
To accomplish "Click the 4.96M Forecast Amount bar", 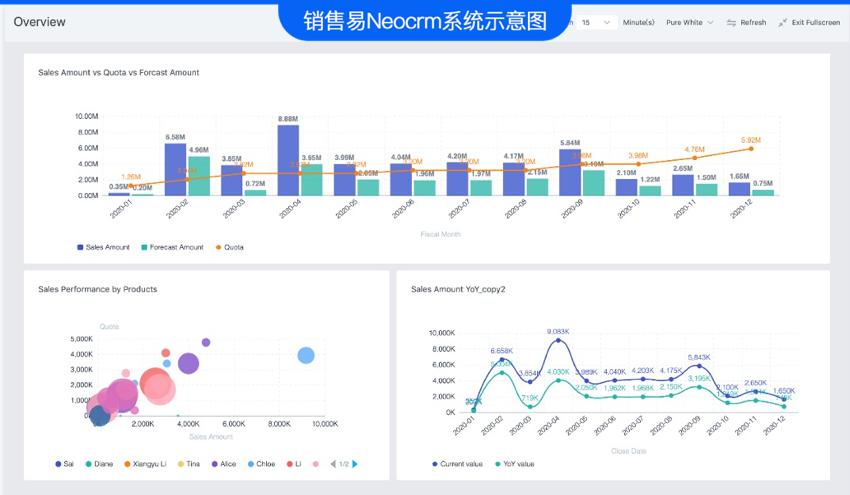I will tap(199, 176).
